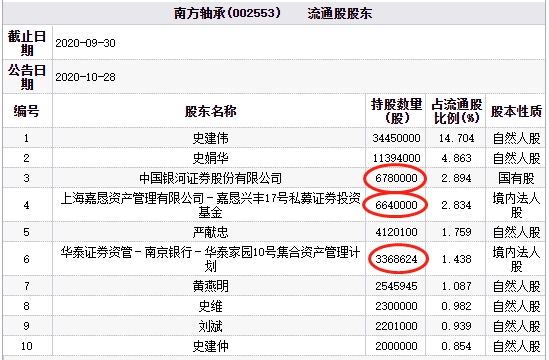The height and width of the screenshot is (360, 549).
Task: Click 自然人股 cell for 黄燕明
Action: 516,286
